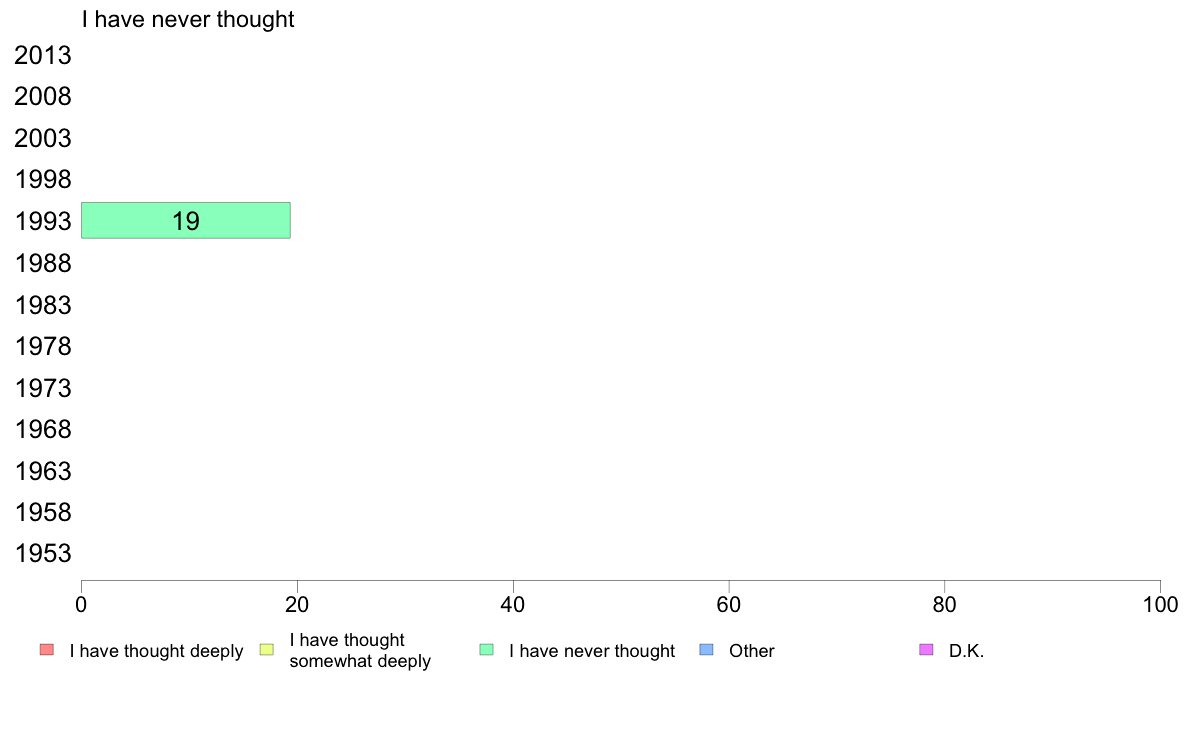Click the magenta 'D.K.' legend swatch
Image resolution: width=1188 pixels, height=736 pixels.
pos(926,650)
